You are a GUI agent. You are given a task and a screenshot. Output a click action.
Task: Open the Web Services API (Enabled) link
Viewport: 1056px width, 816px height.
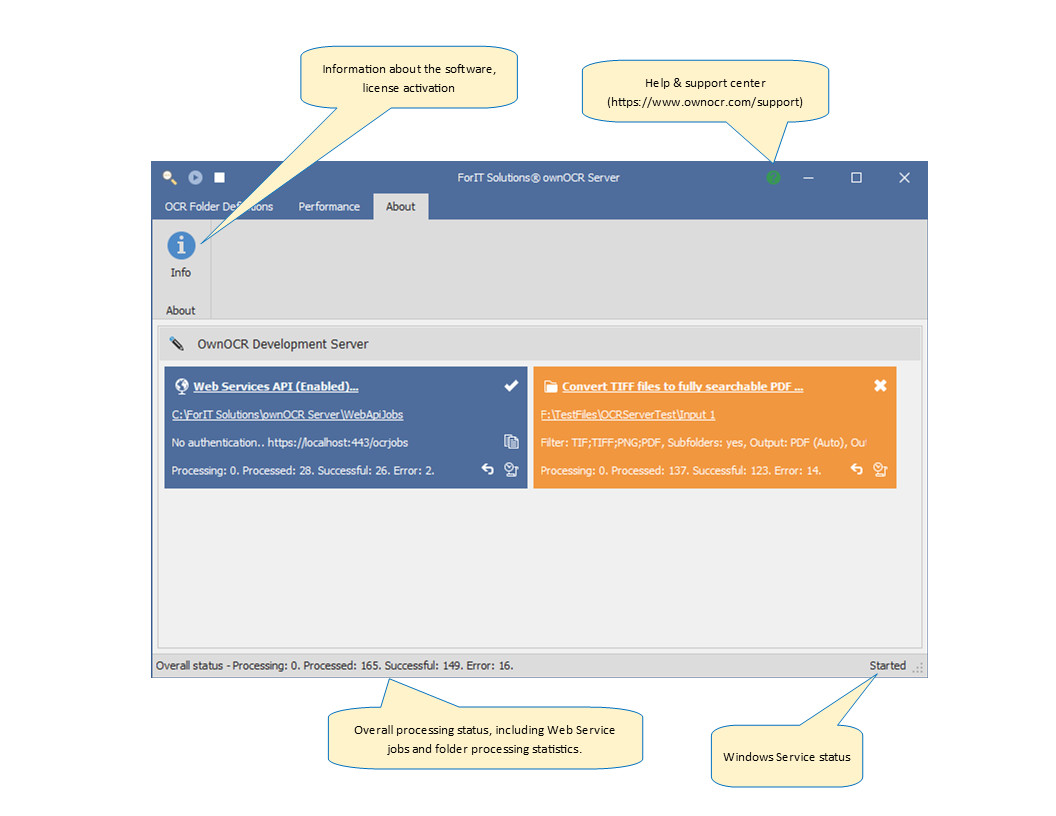point(275,386)
